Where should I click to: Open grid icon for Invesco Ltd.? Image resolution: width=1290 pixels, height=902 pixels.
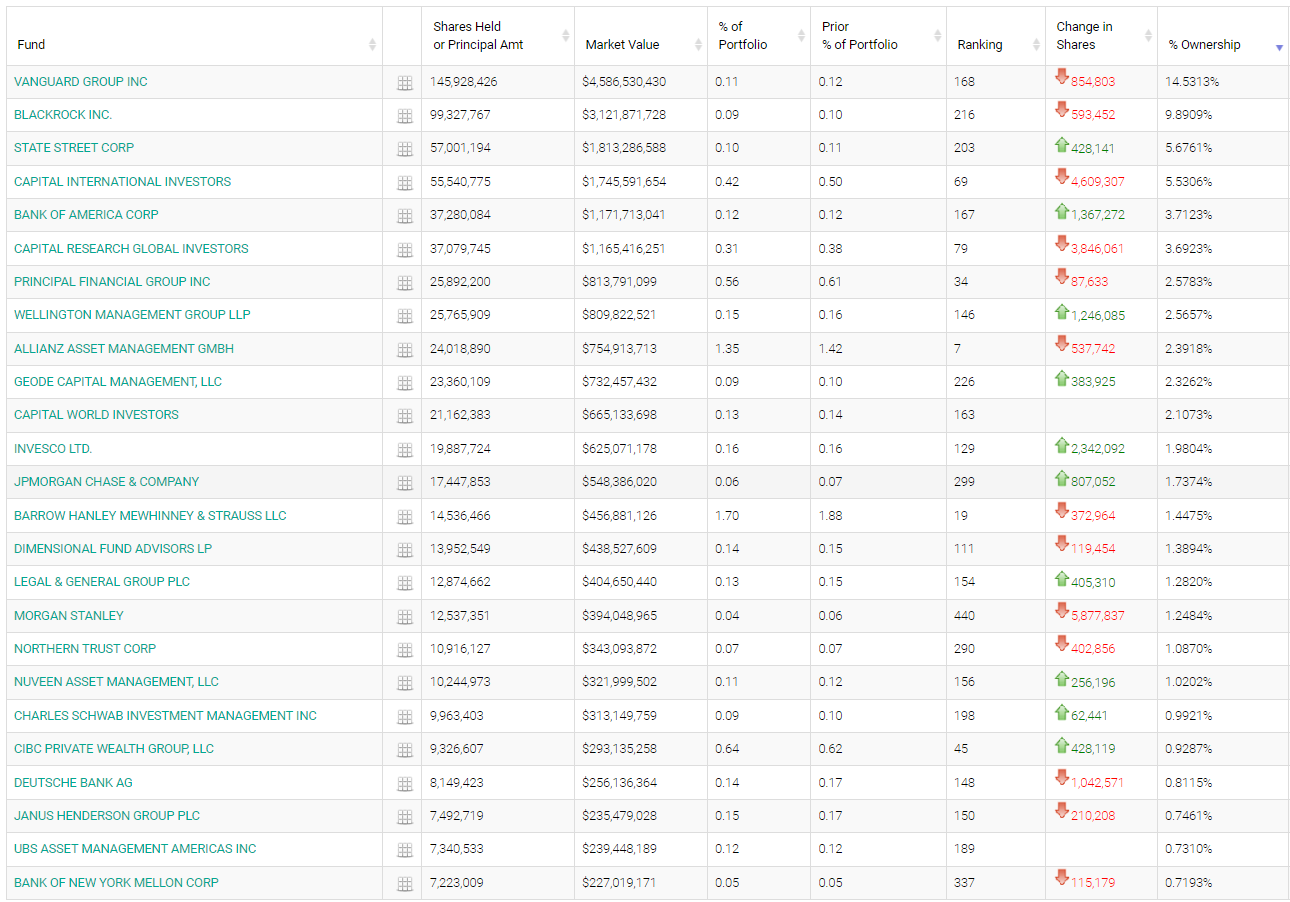tap(404, 451)
